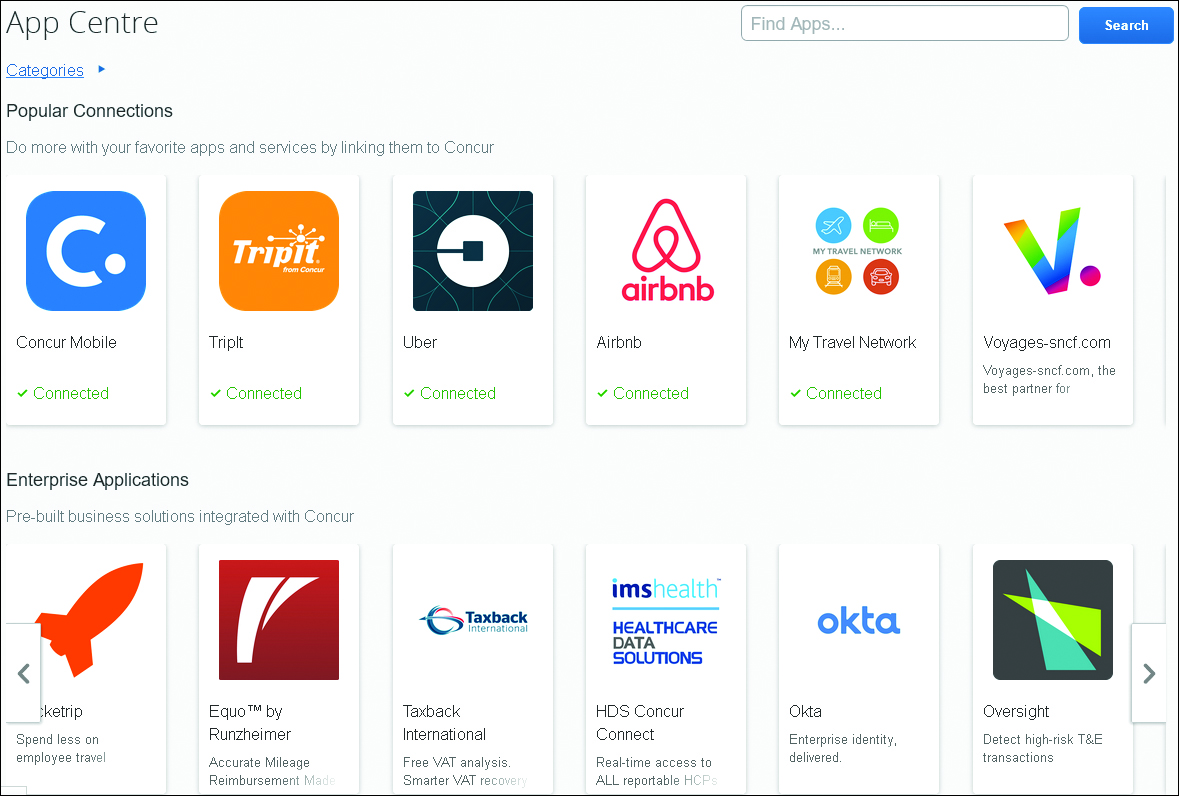The height and width of the screenshot is (796, 1179).
Task: Click 'Real-time access to ALL reportable HCPs' text
Action: 656,771
